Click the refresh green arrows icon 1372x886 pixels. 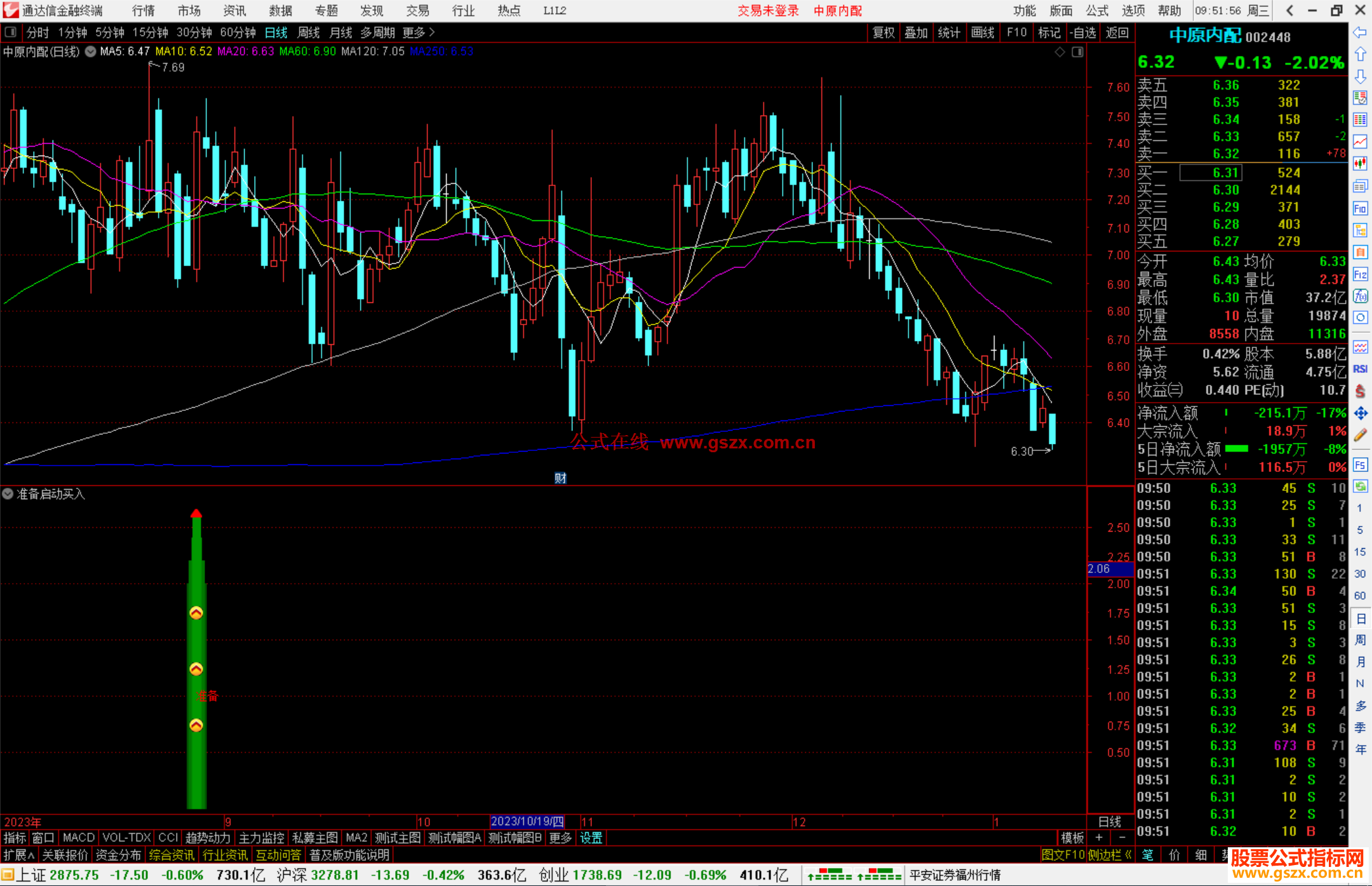click(1360, 487)
